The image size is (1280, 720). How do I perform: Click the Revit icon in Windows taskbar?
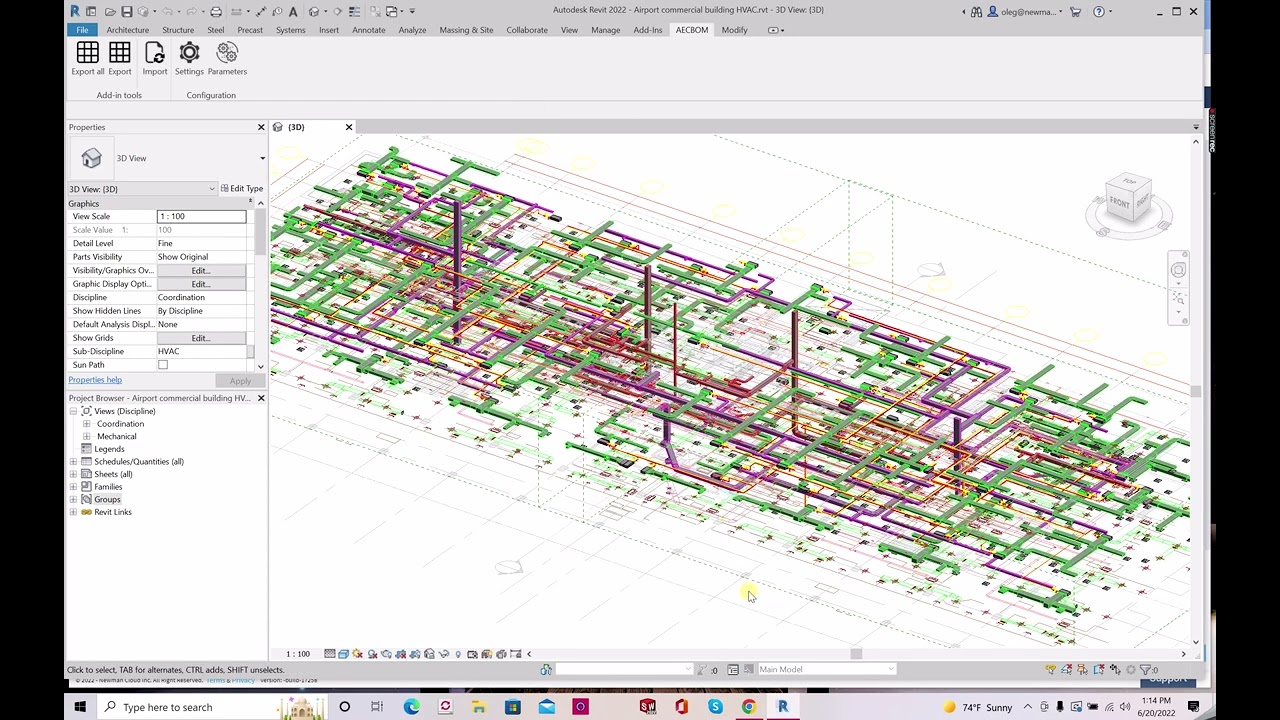pyautogui.click(x=782, y=707)
